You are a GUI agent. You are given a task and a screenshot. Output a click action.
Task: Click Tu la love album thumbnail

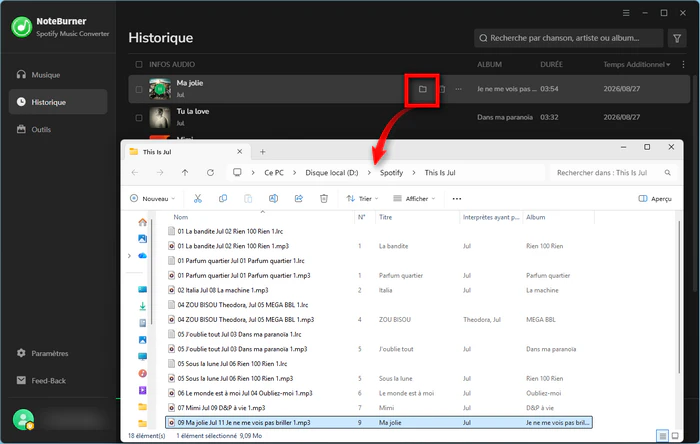tap(160, 117)
